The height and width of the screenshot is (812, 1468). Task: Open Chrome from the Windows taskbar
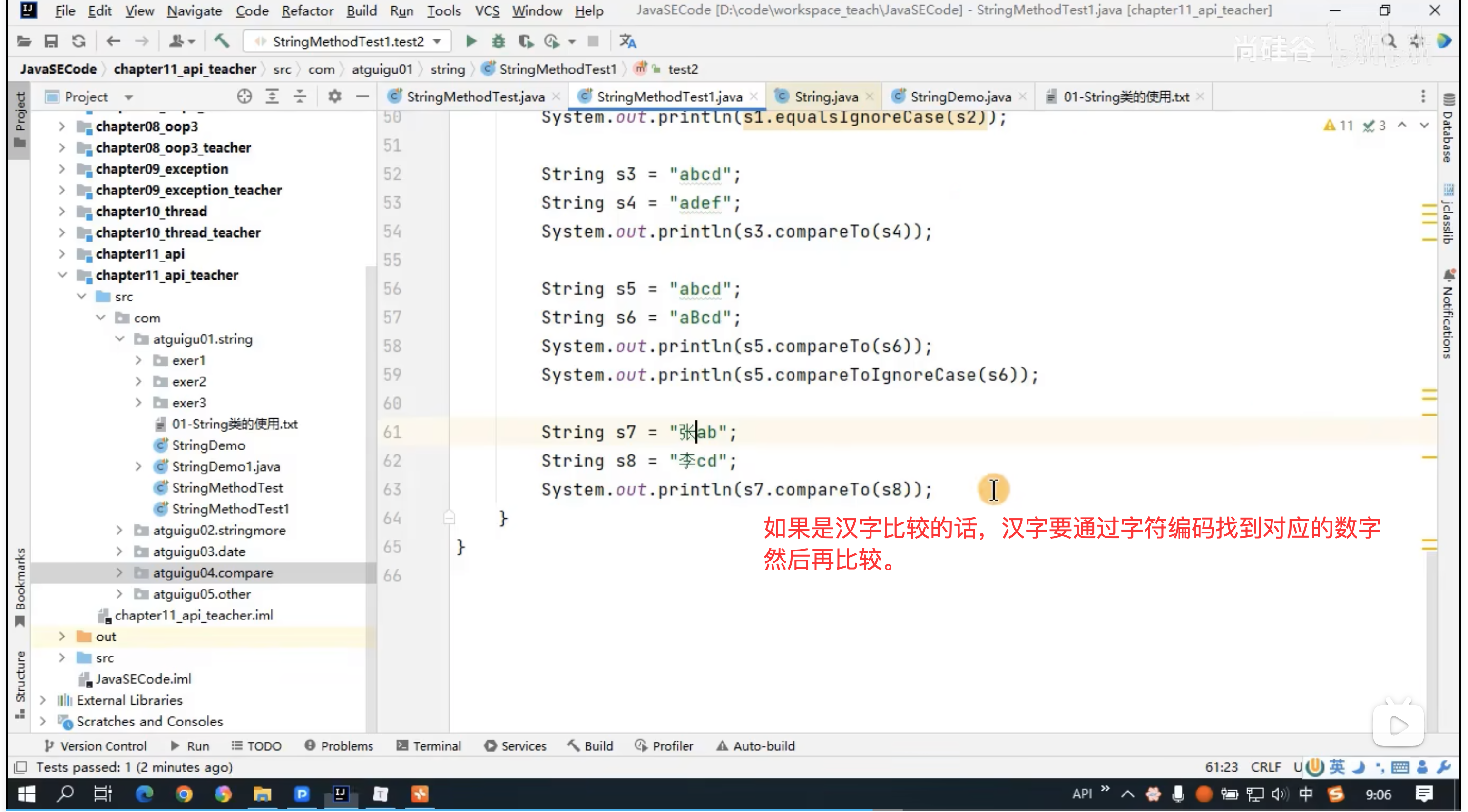point(184,794)
